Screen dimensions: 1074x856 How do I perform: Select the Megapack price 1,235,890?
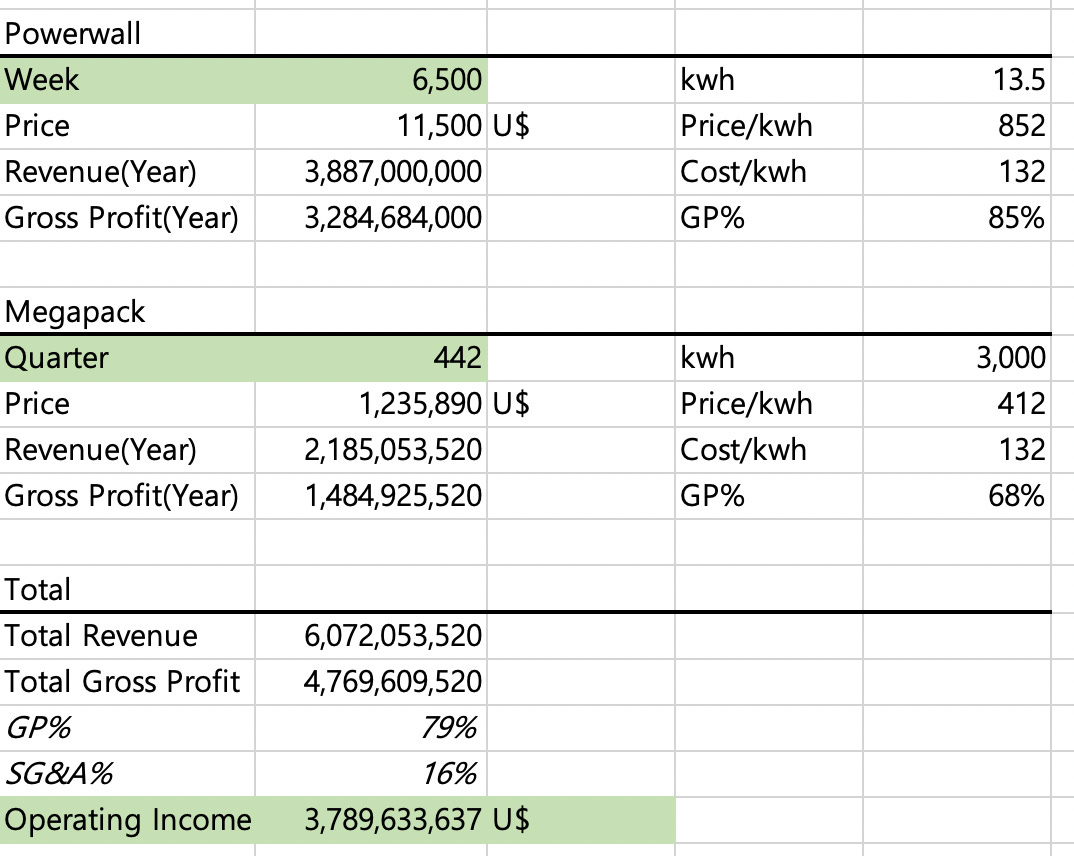pyautogui.click(x=371, y=404)
